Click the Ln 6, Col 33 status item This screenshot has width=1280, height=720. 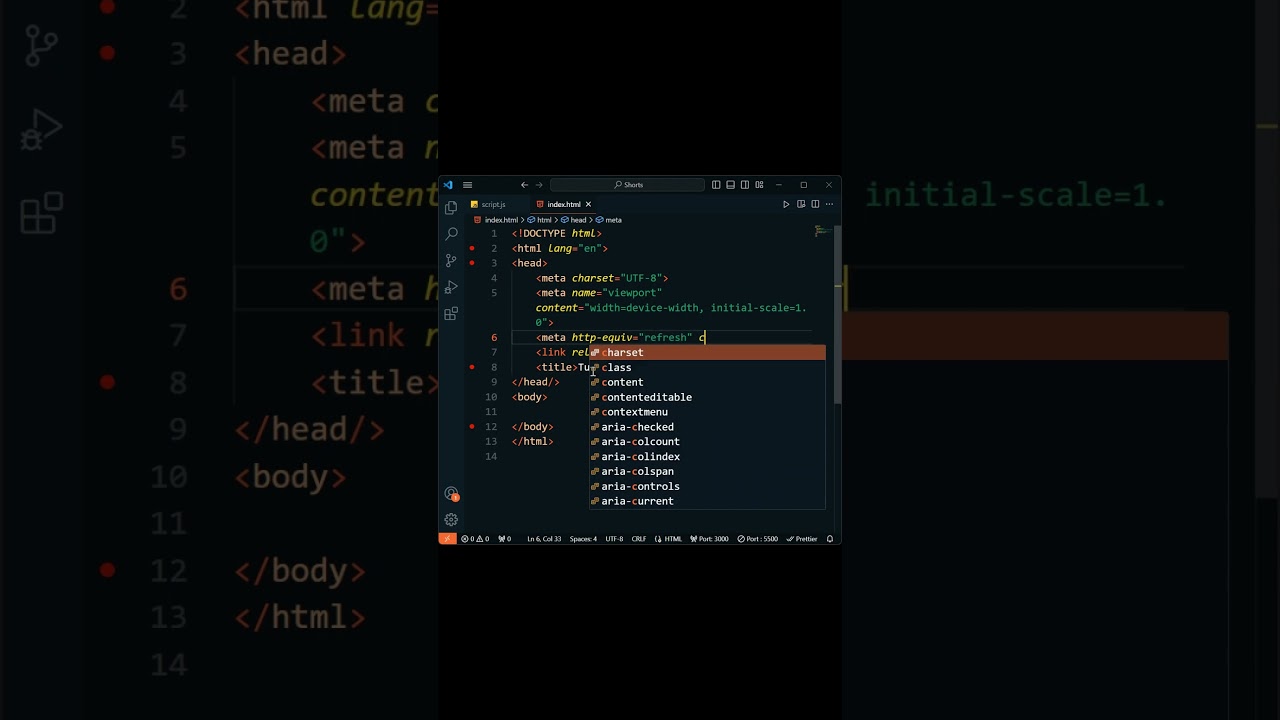[x=544, y=539]
